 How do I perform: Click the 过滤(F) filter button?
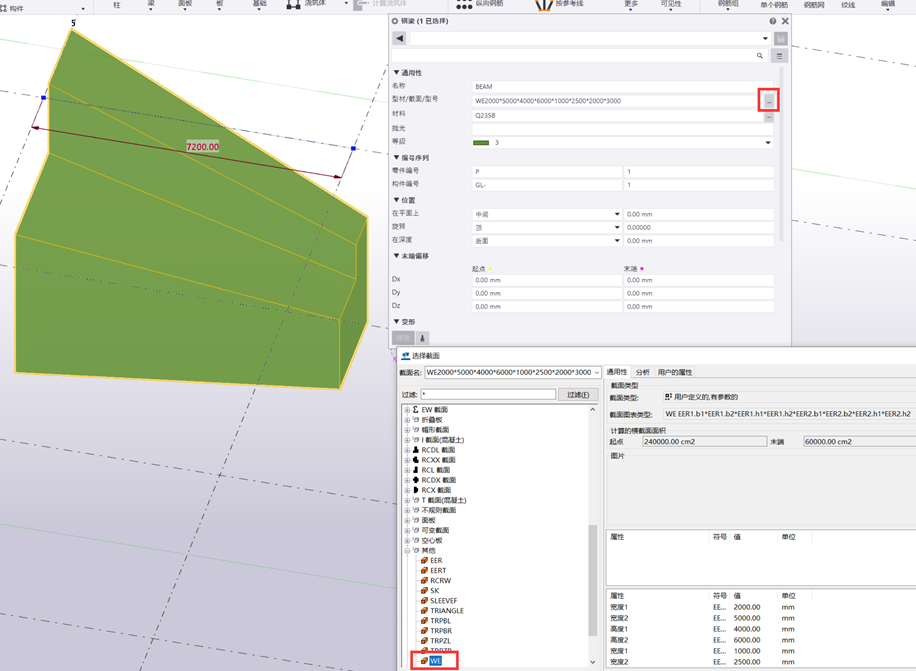pos(578,395)
